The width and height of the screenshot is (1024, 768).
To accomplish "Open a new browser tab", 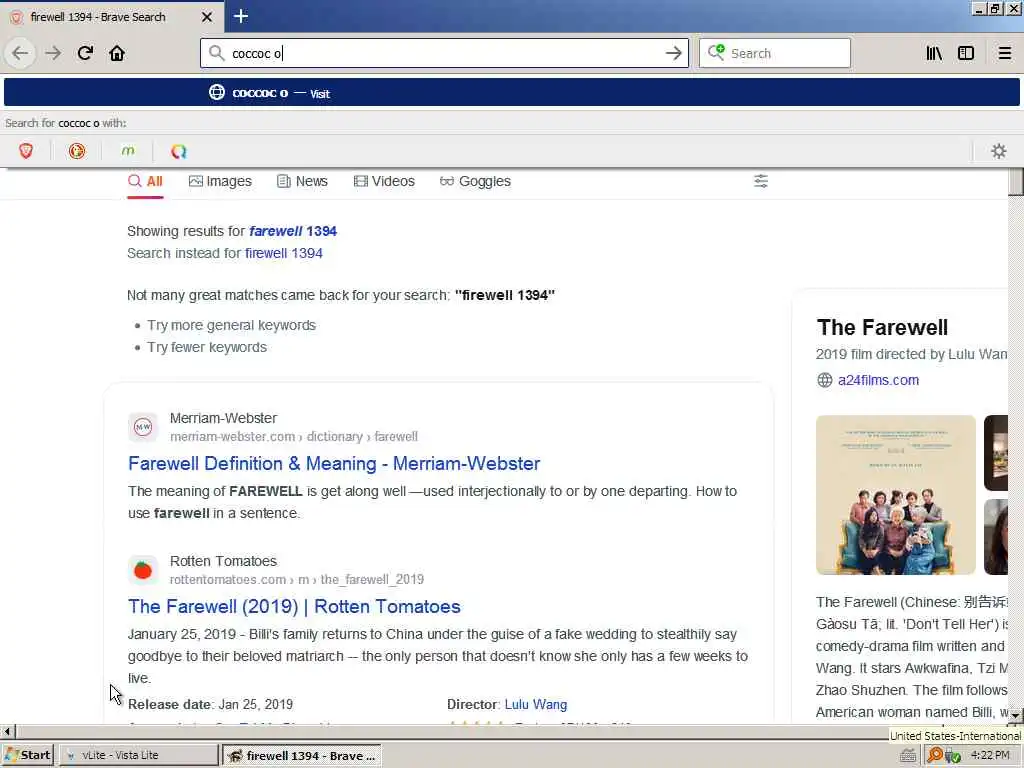I will click(x=241, y=16).
